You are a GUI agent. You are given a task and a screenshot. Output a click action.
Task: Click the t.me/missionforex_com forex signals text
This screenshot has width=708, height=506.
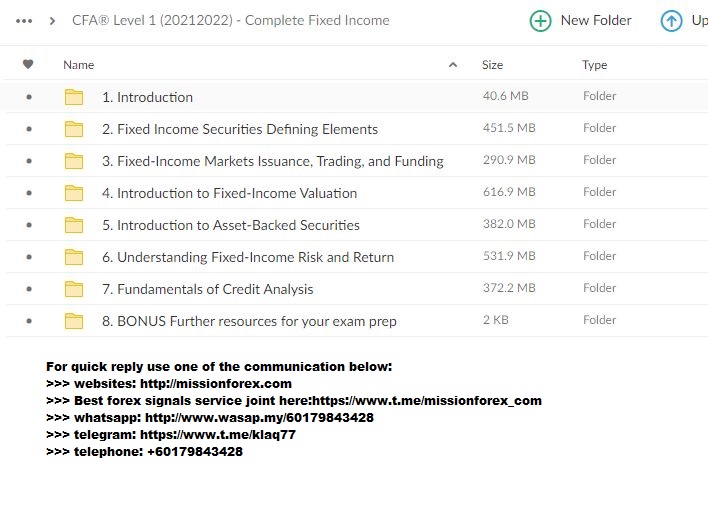[427, 401]
